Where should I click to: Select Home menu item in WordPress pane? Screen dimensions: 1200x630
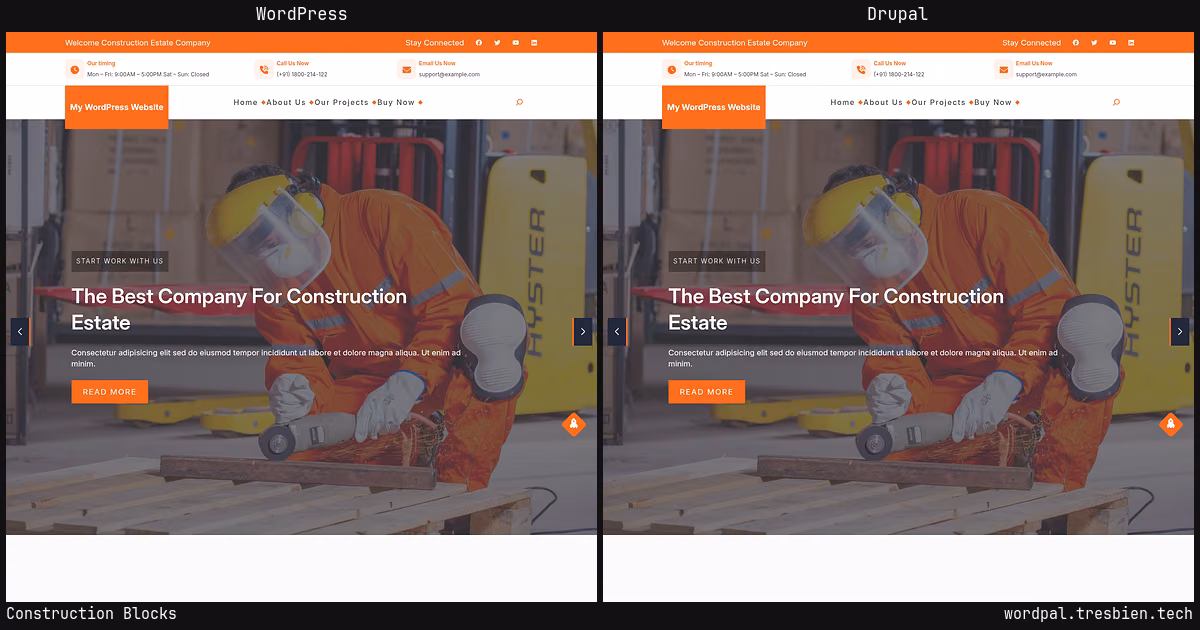click(x=246, y=102)
